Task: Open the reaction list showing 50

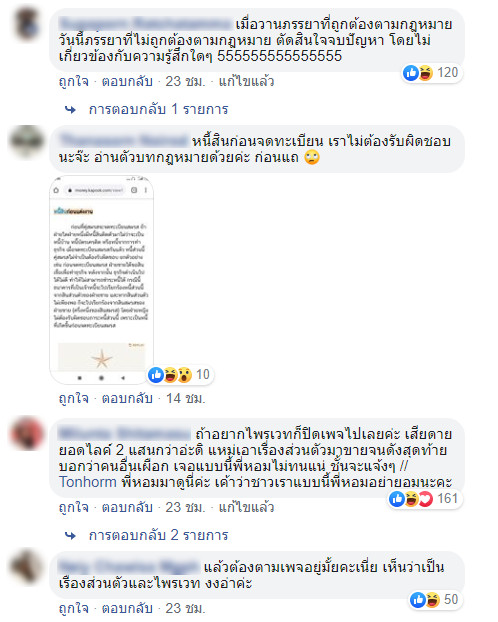Action: [435, 599]
